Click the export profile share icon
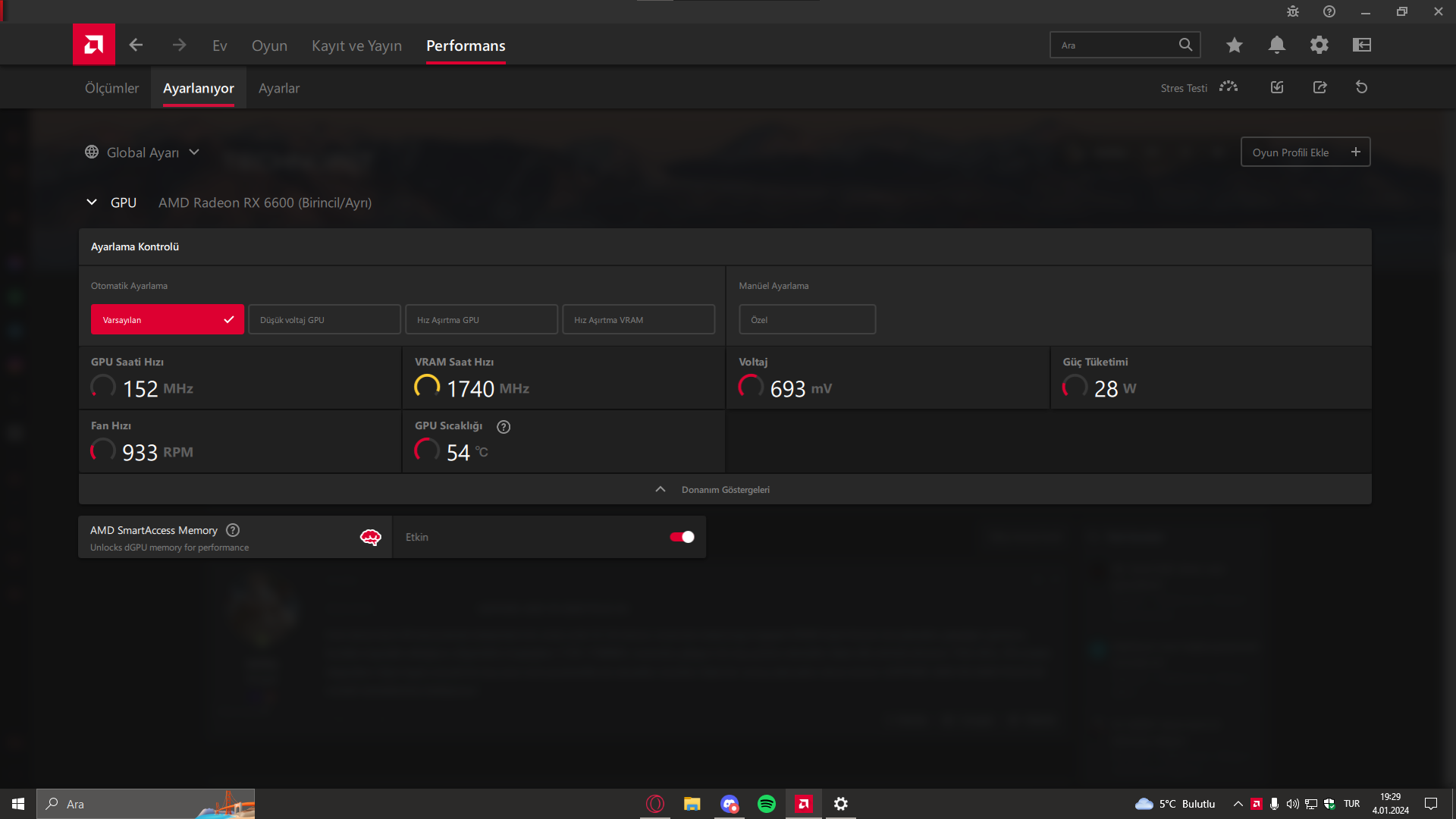Image resolution: width=1456 pixels, height=819 pixels. tap(1319, 87)
